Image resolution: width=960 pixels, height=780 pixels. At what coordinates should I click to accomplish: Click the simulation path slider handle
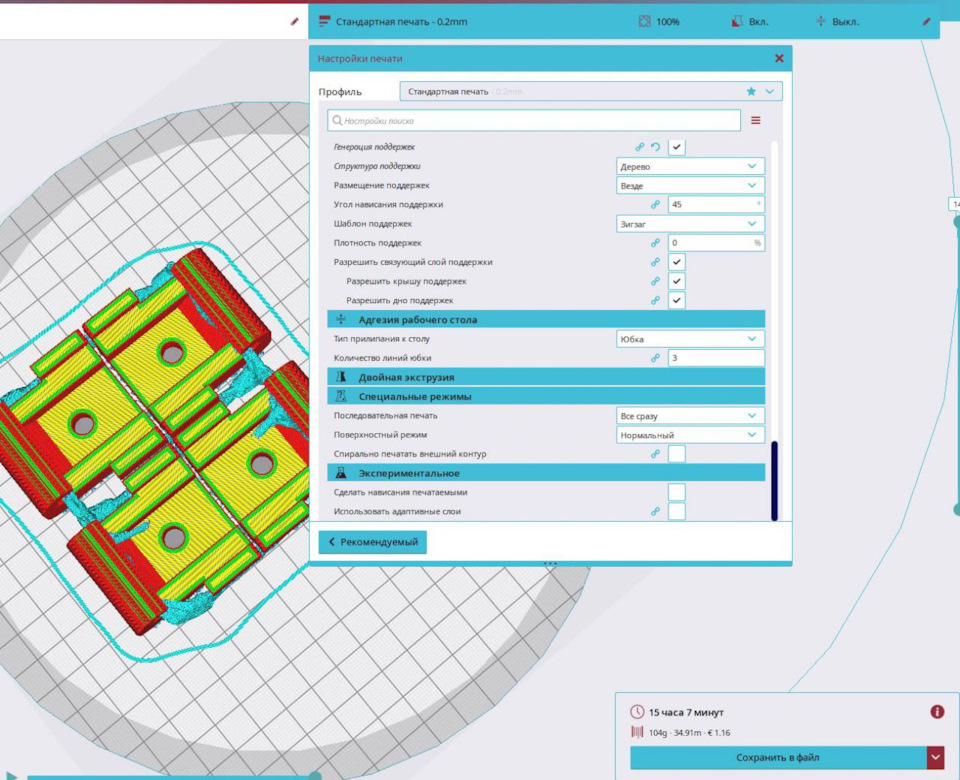pyautogui.click(x=315, y=776)
